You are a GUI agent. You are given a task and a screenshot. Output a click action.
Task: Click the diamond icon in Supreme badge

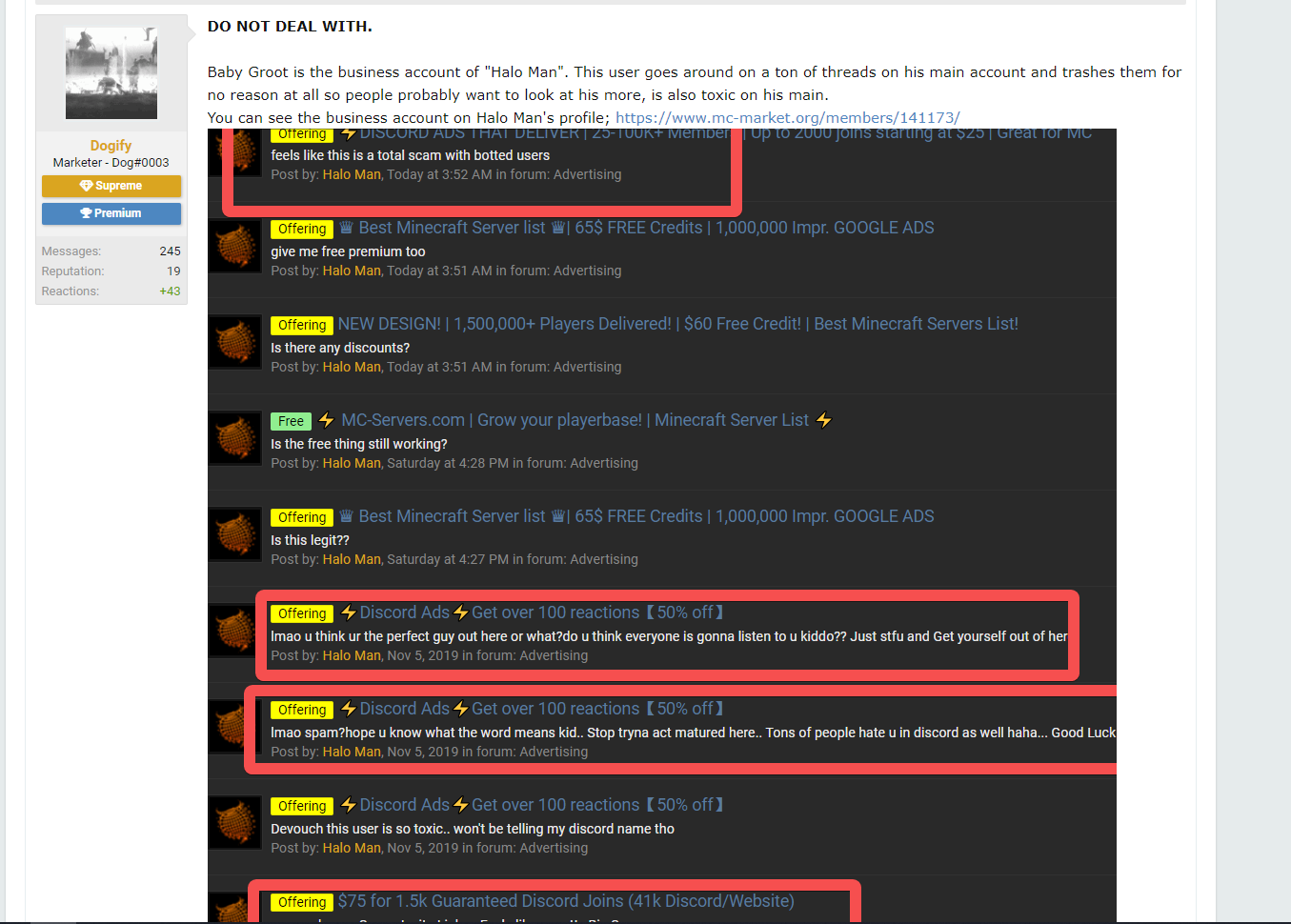86,186
